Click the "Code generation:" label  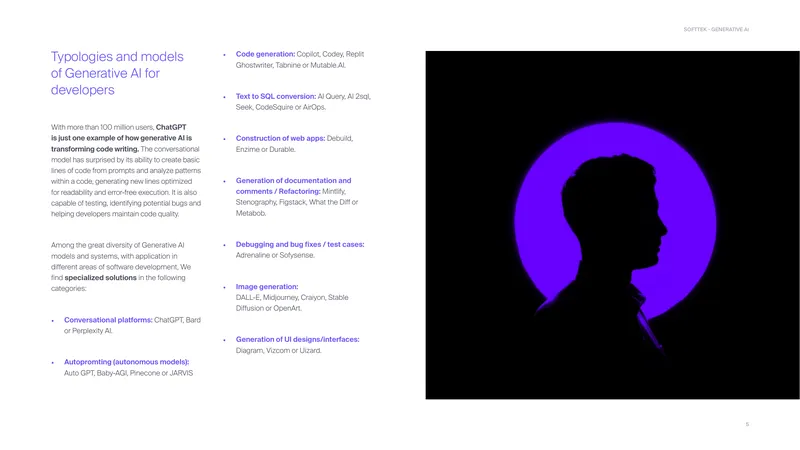pos(265,54)
